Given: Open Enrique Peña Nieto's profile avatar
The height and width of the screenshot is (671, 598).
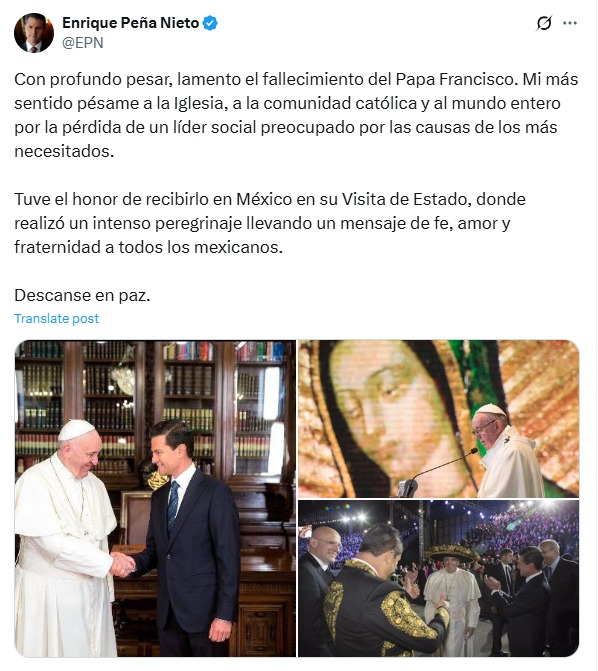Looking at the screenshot, I should point(34,33).
